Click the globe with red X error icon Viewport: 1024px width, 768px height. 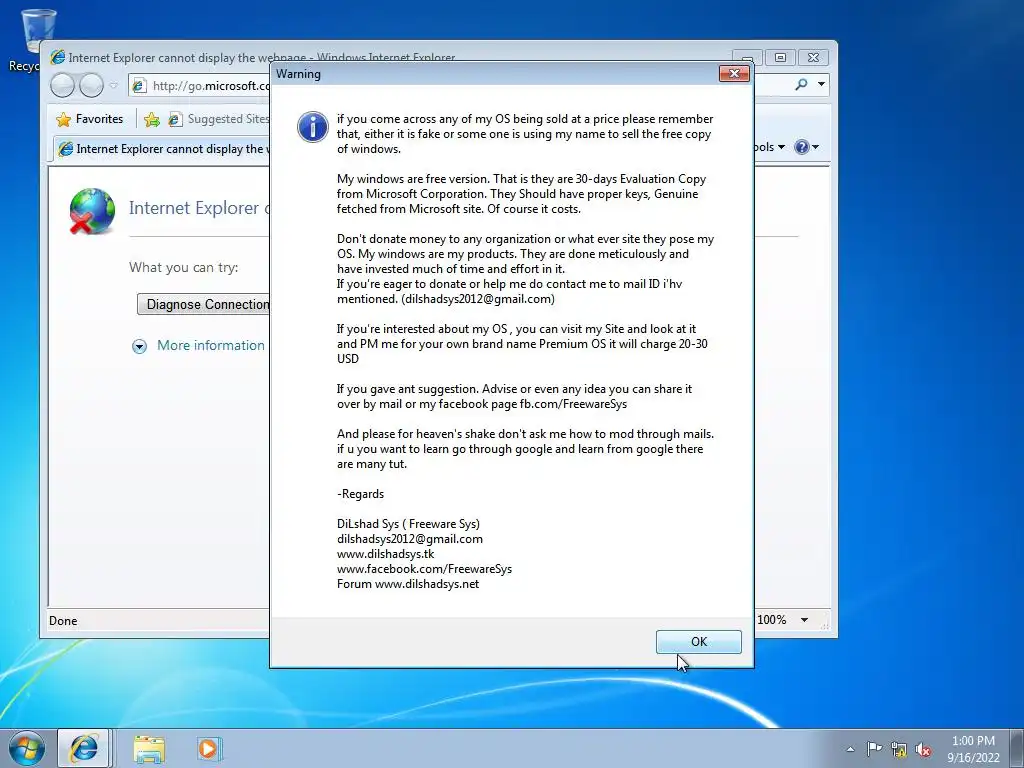[x=92, y=211]
